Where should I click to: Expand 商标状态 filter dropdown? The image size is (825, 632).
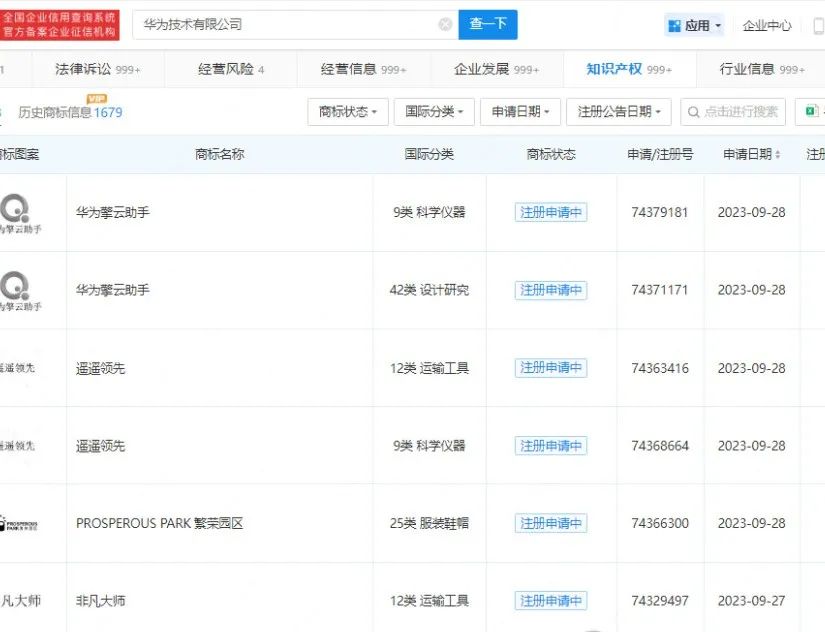pyautogui.click(x=348, y=112)
